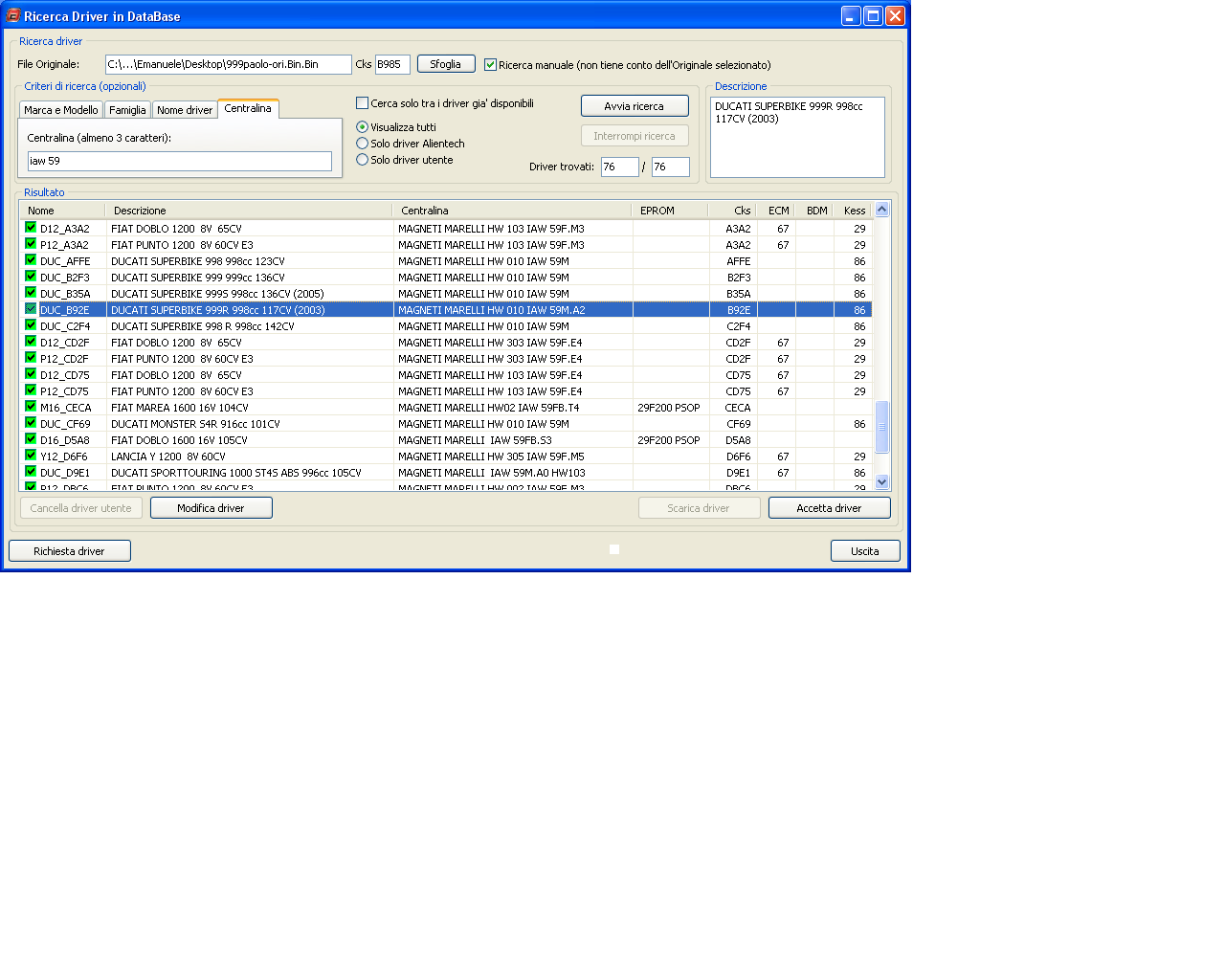
Task: Click green check icon for D16_D5A8 row
Action: (x=31, y=439)
